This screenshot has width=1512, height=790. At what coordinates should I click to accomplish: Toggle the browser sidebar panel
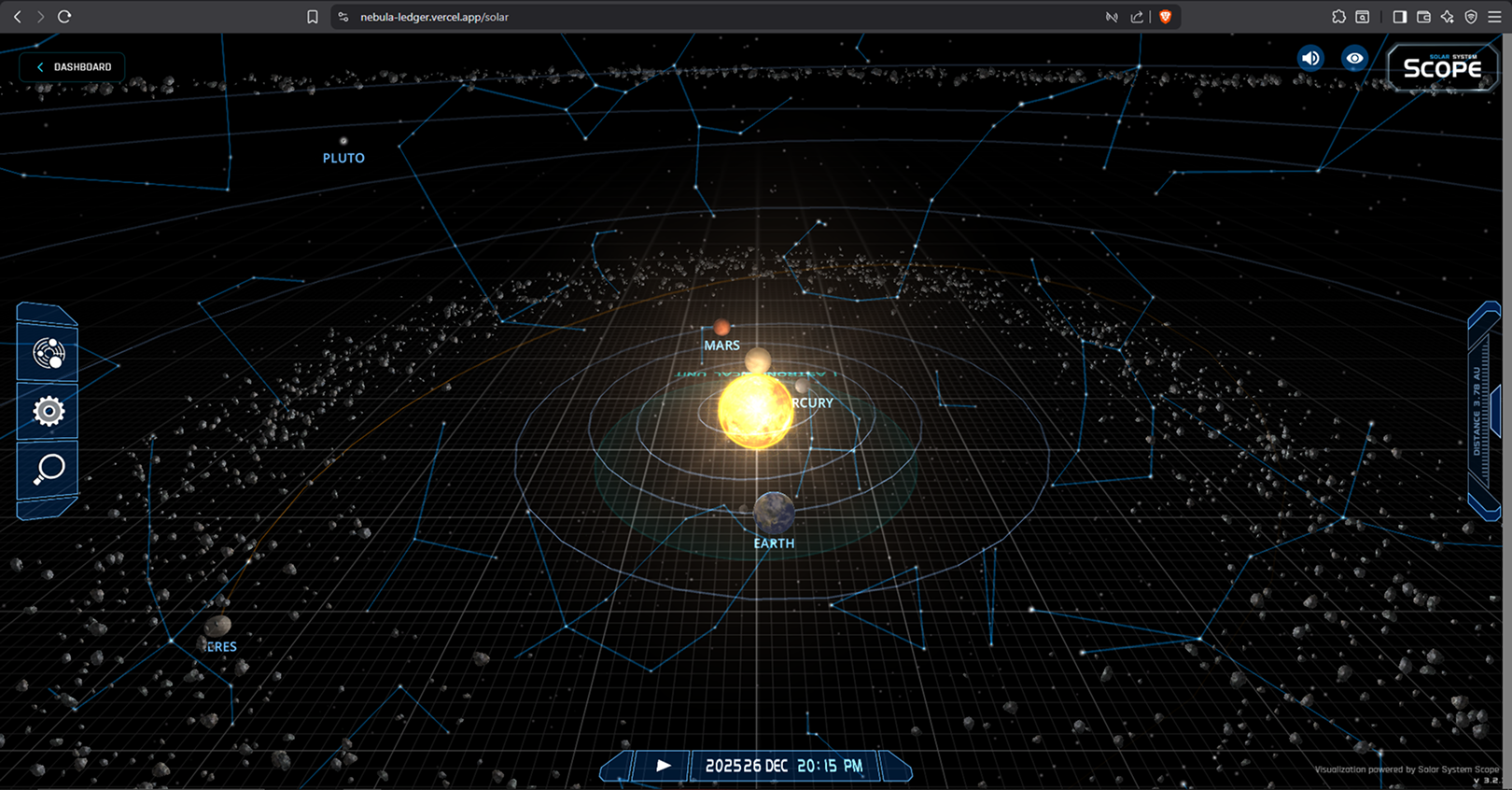coord(1400,17)
